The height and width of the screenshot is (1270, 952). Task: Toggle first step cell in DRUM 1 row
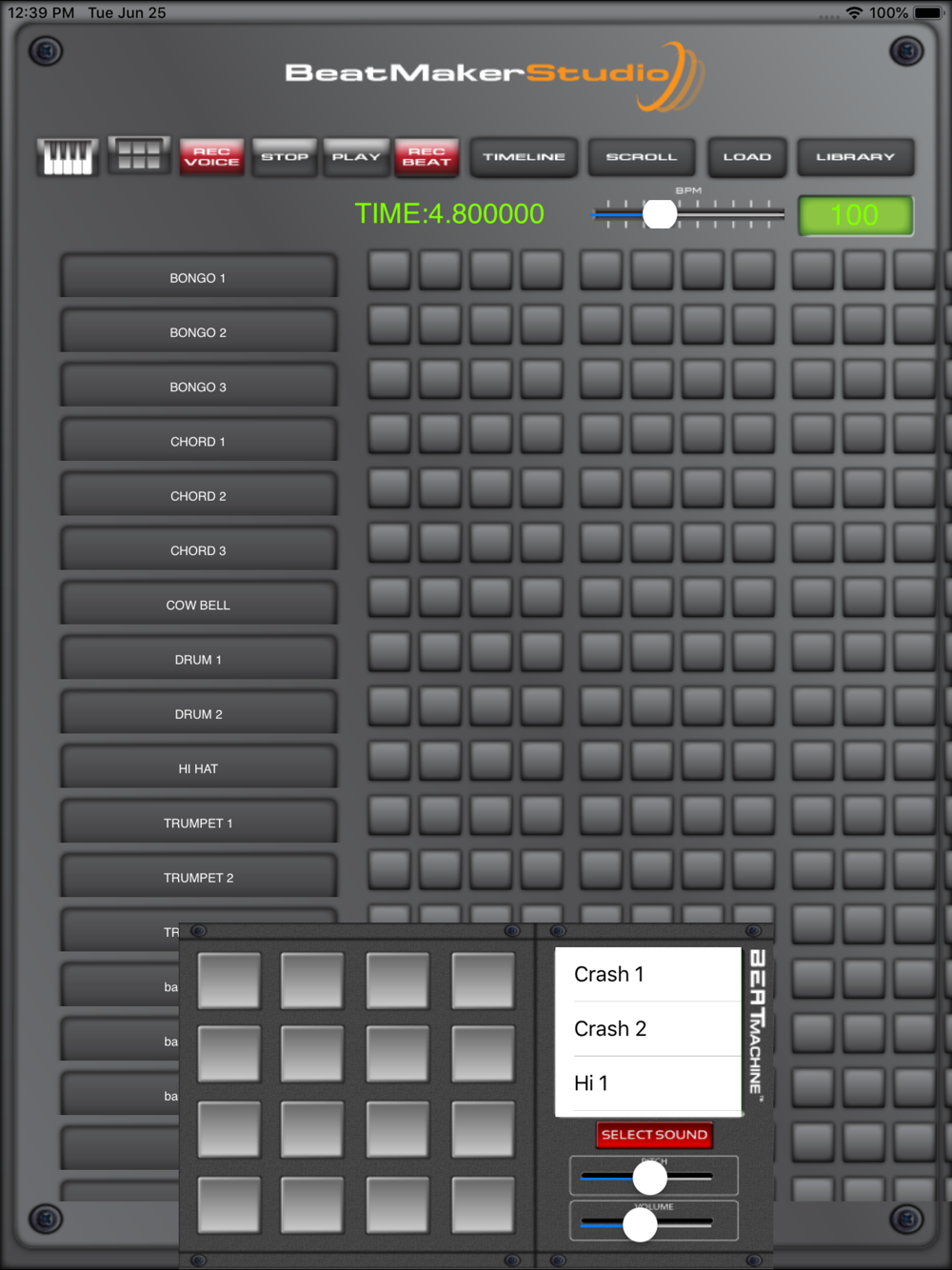click(x=389, y=651)
